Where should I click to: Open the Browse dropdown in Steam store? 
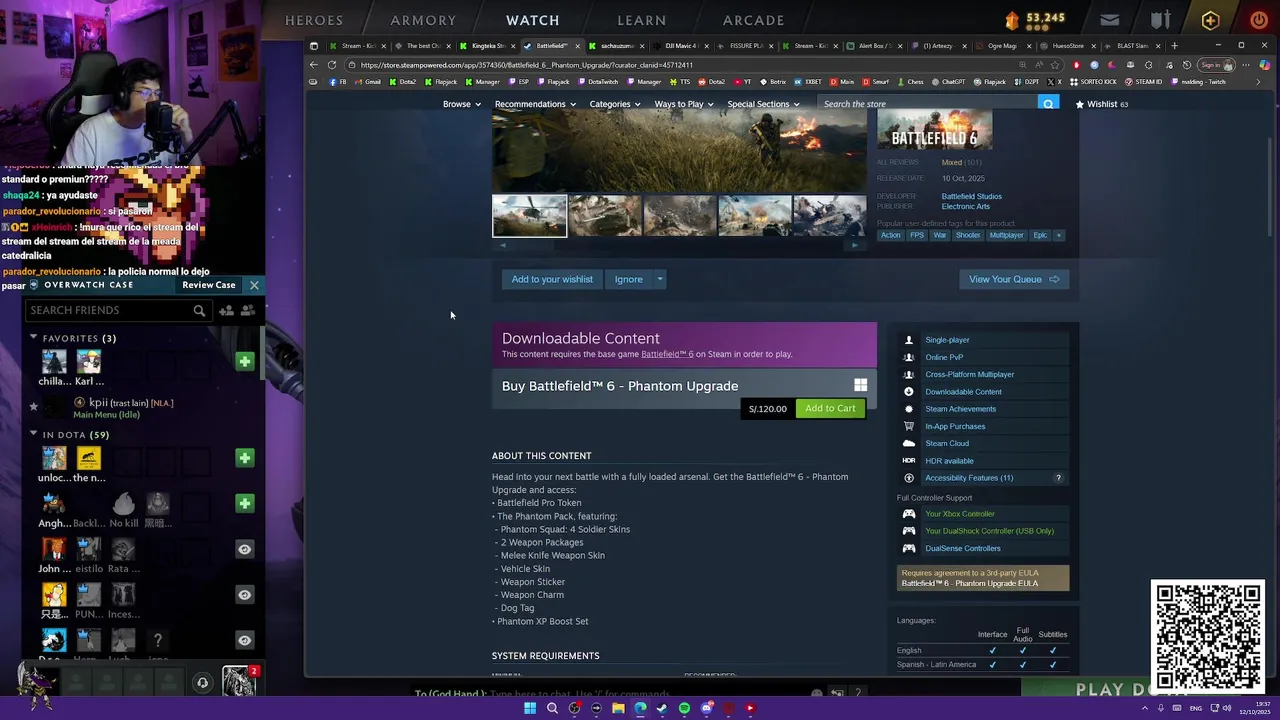pyautogui.click(x=461, y=104)
